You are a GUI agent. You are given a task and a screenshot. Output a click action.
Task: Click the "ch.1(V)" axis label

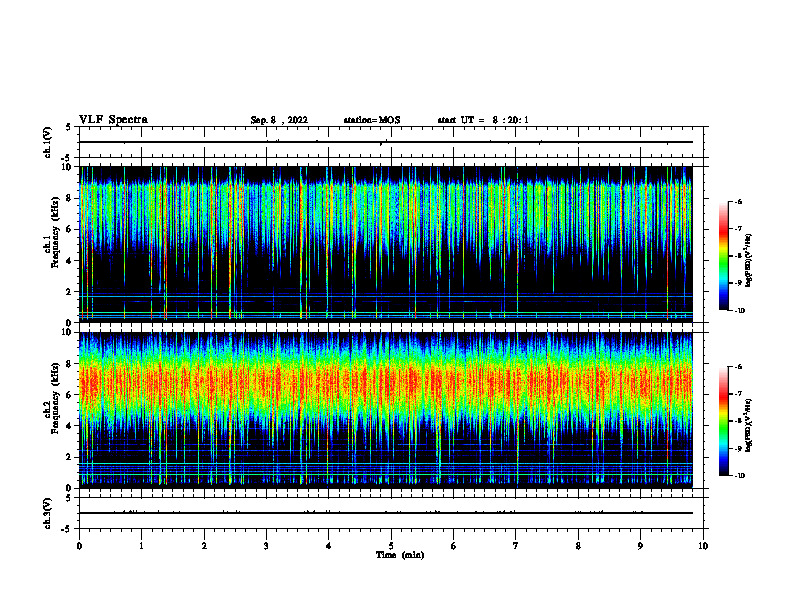coord(48,142)
